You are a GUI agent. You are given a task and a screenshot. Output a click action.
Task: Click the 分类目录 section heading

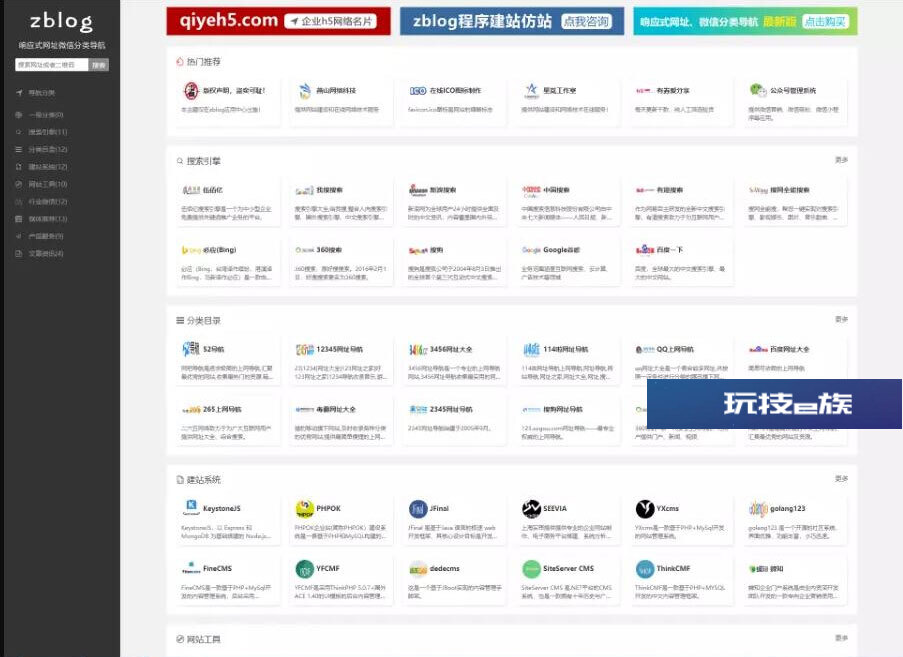point(203,321)
